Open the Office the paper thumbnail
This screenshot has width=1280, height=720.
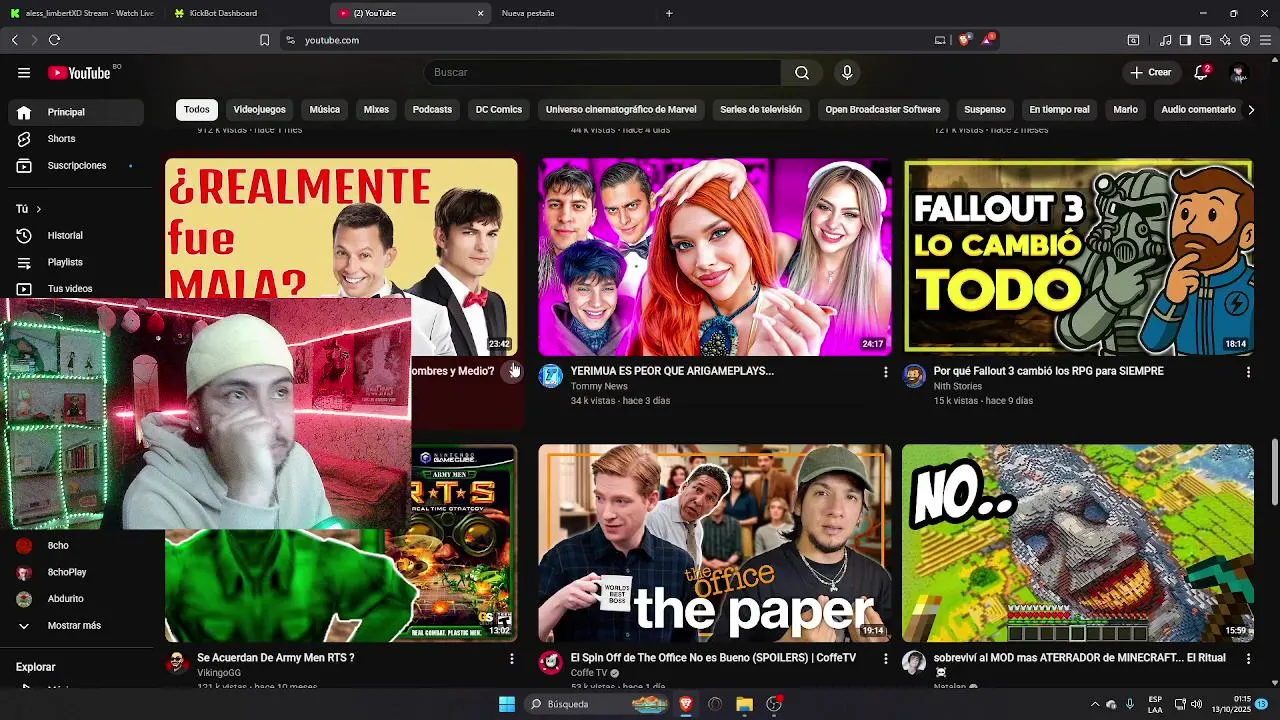[x=714, y=543]
